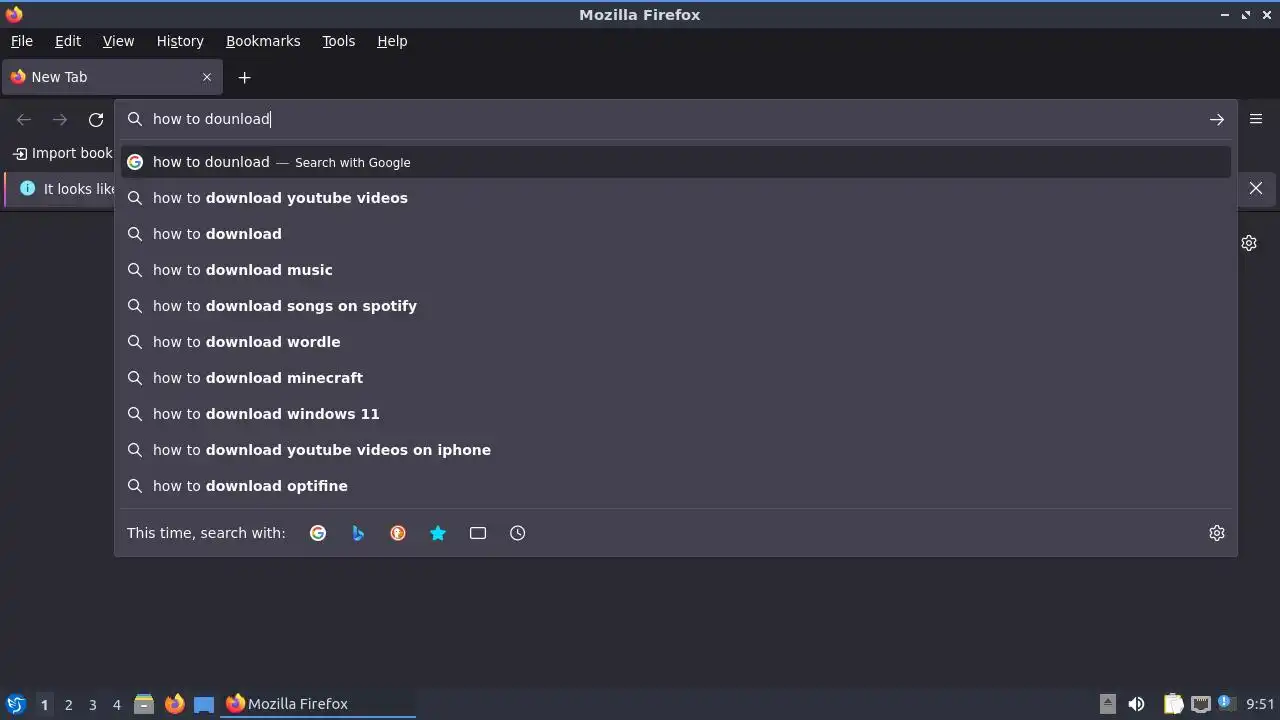Viewport: 1280px width, 720px height.
Task: Switch to workspace 2
Action: click(68, 705)
